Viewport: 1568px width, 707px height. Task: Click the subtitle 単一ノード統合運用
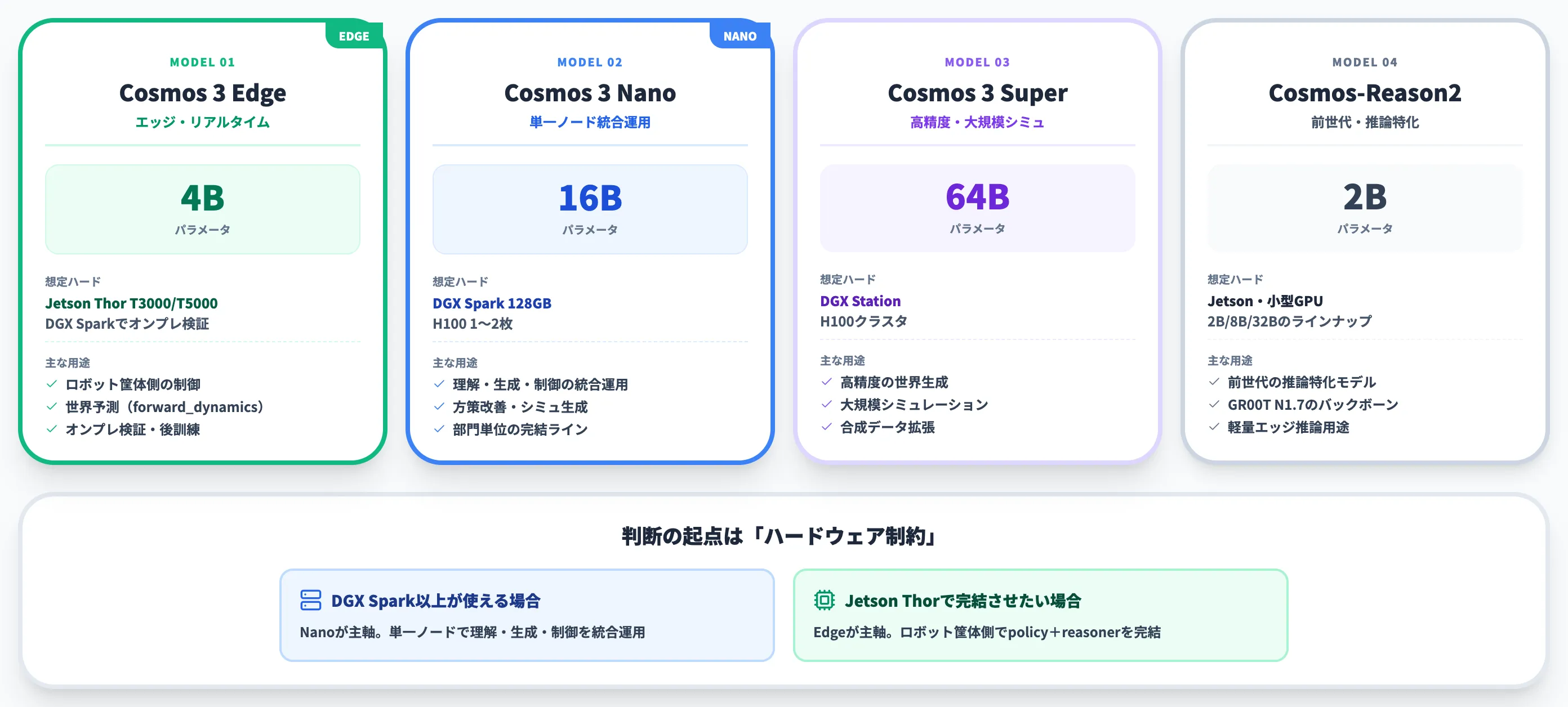tap(590, 122)
